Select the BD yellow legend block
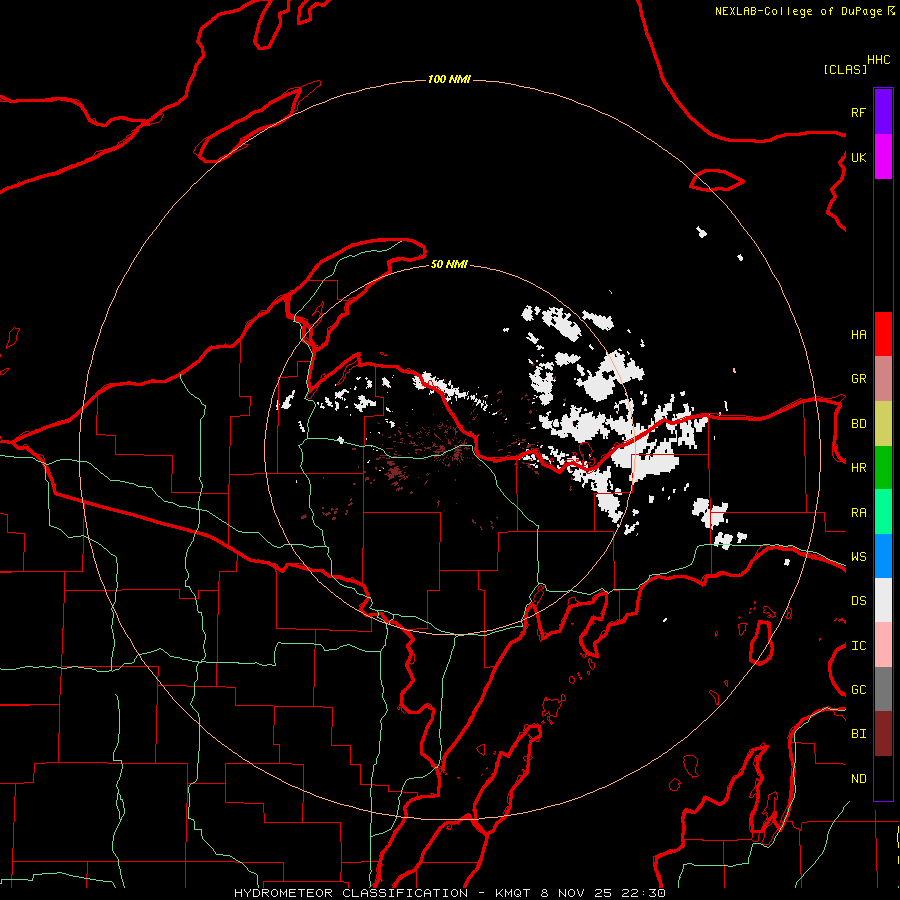 point(883,423)
